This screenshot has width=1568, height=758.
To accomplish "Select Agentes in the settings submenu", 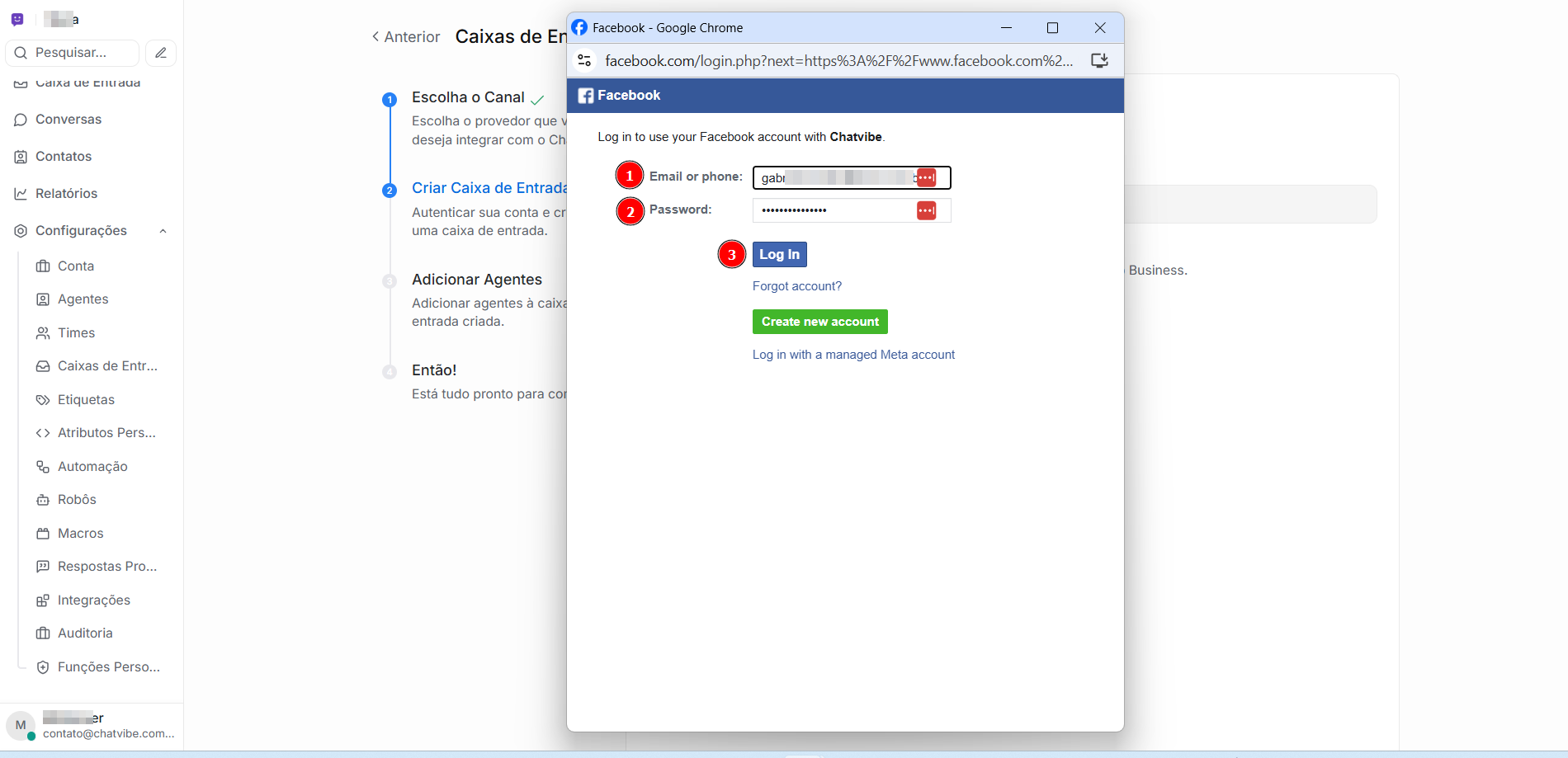I will pyautogui.click(x=83, y=299).
